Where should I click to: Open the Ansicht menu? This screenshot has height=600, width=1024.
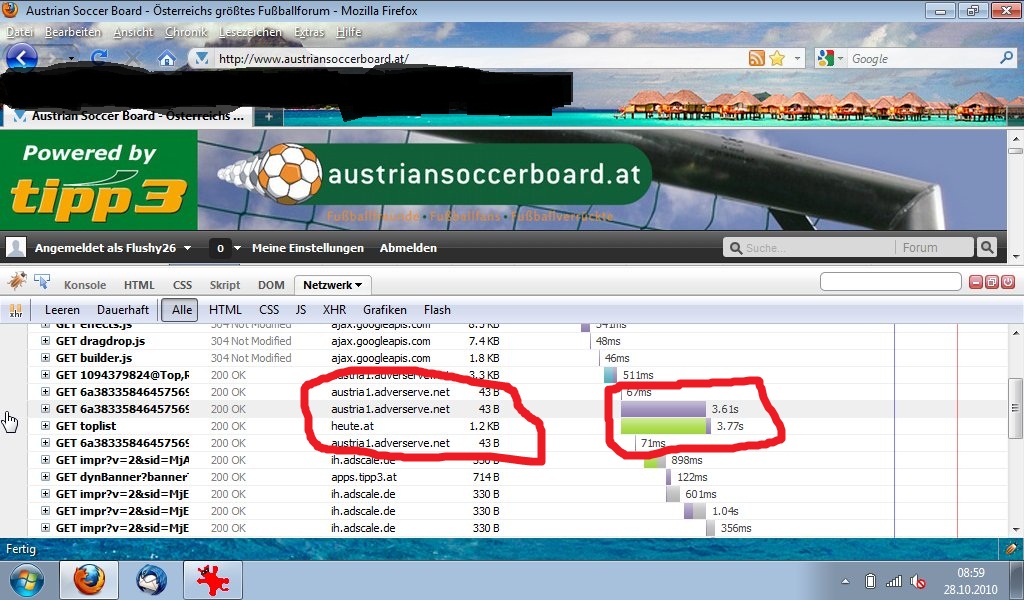coord(133,32)
